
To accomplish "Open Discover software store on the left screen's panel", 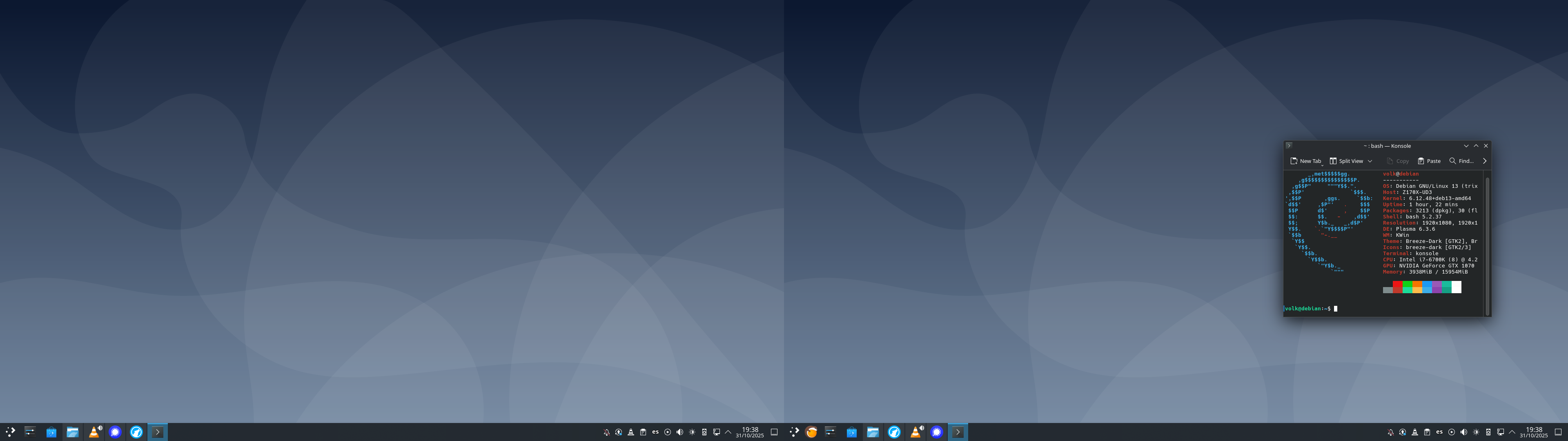I will [x=51, y=432].
